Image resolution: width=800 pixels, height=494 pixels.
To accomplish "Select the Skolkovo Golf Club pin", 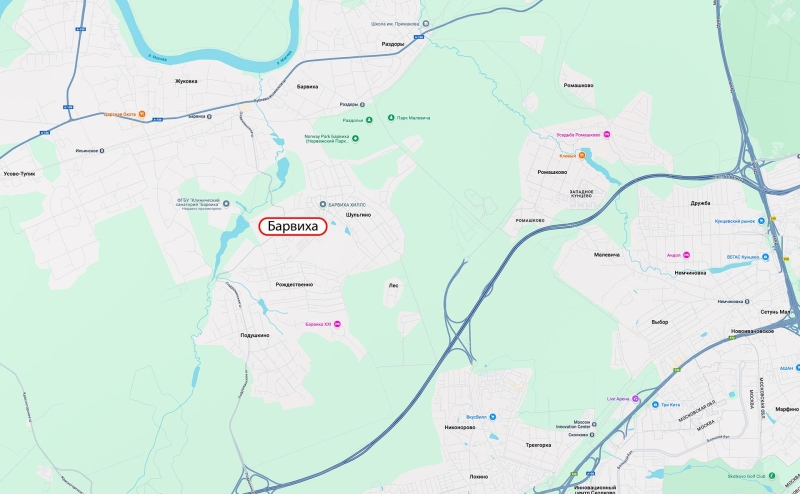I will pos(772,476).
